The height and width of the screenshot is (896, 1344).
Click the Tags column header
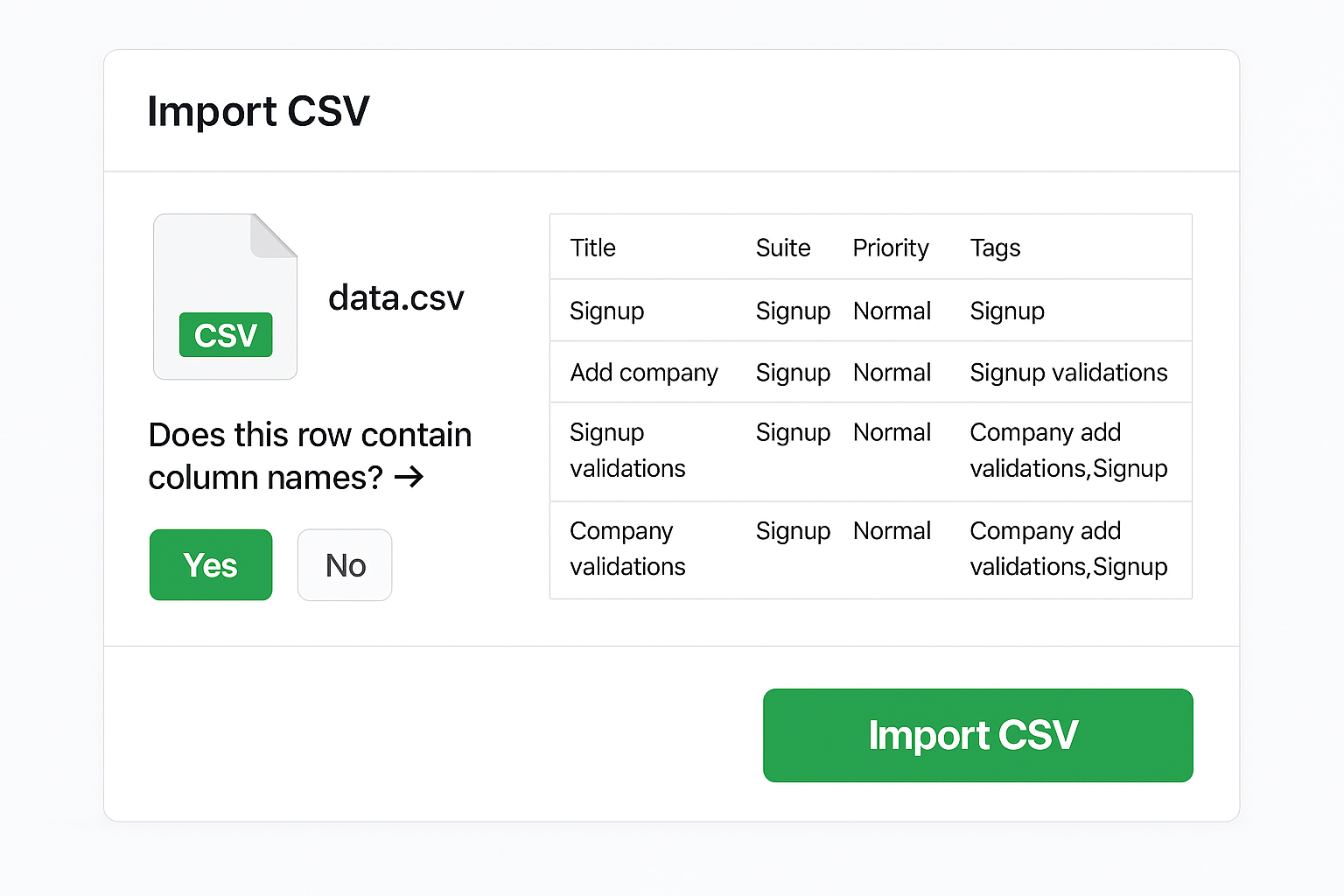[x=995, y=248]
